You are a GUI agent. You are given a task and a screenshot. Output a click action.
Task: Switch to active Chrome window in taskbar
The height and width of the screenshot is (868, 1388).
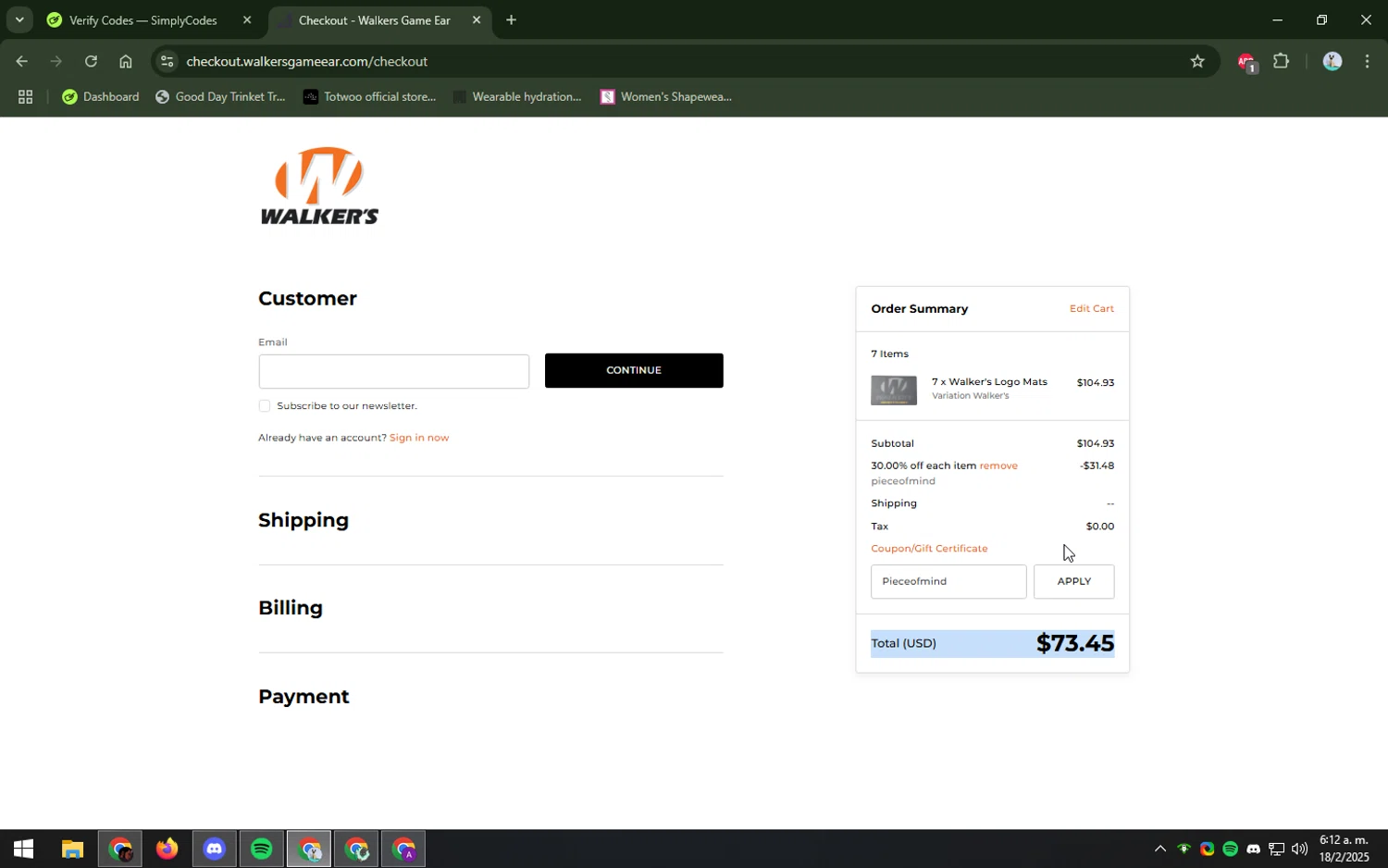click(x=309, y=849)
